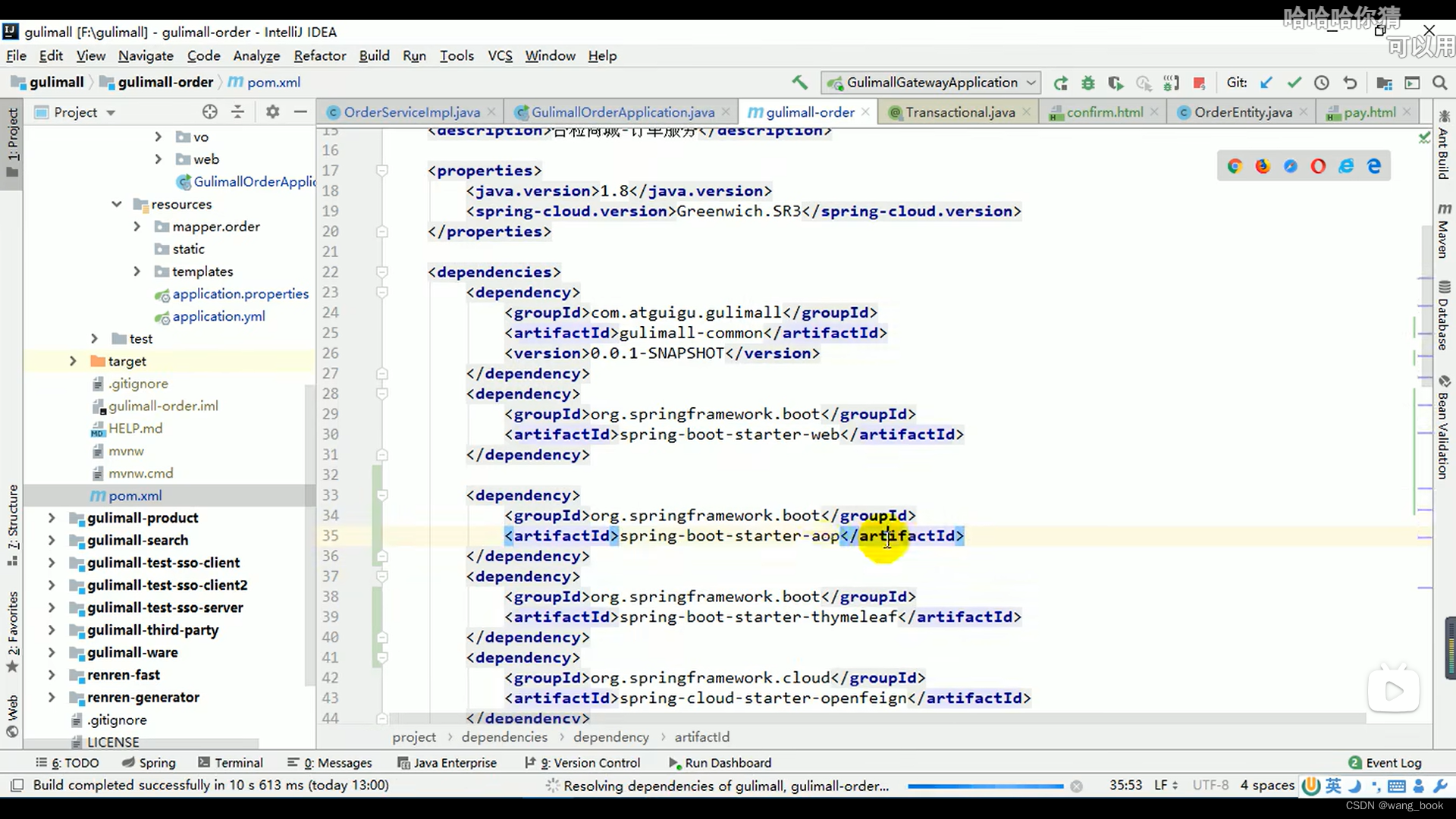Close the GulimallOrderApplication.java tab
The width and height of the screenshot is (1456, 819).
726,112
